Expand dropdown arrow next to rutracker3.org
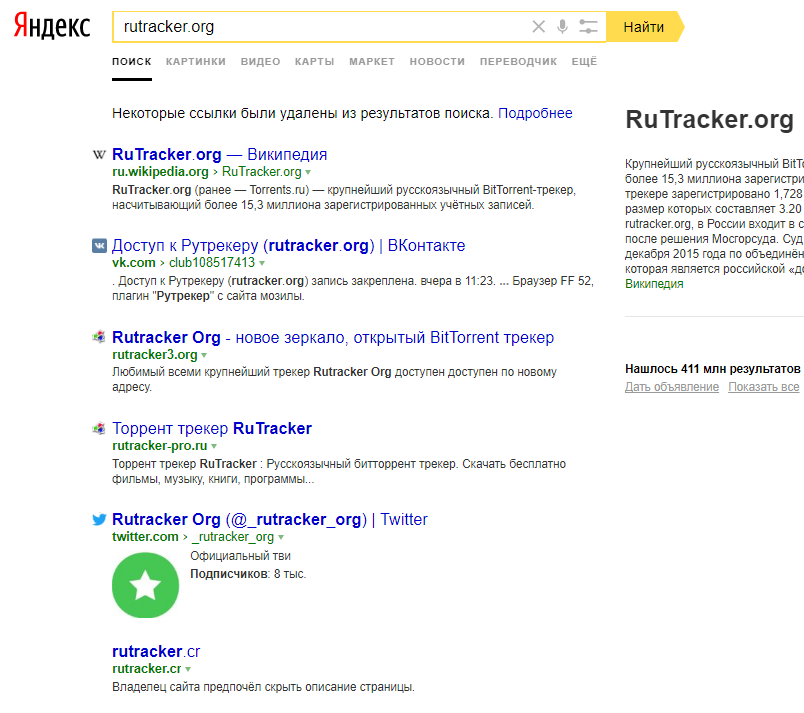 [205, 355]
